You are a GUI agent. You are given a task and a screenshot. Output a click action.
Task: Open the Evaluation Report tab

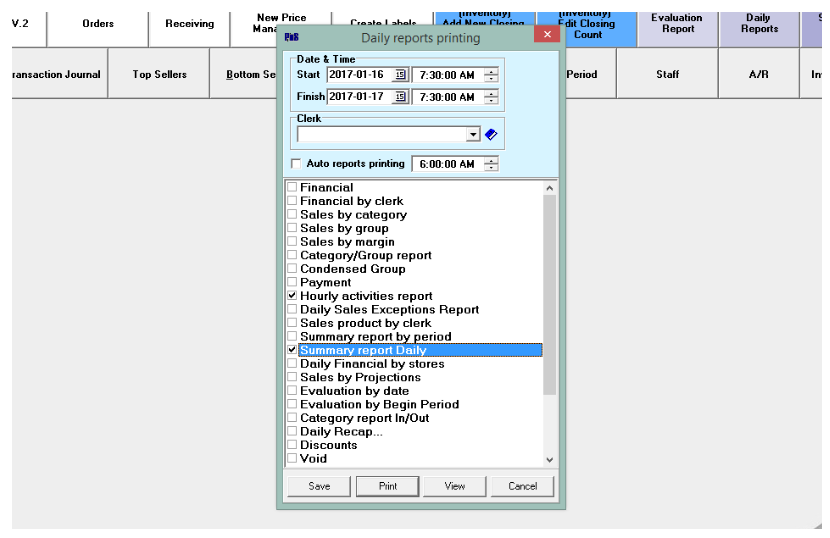(x=676, y=24)
